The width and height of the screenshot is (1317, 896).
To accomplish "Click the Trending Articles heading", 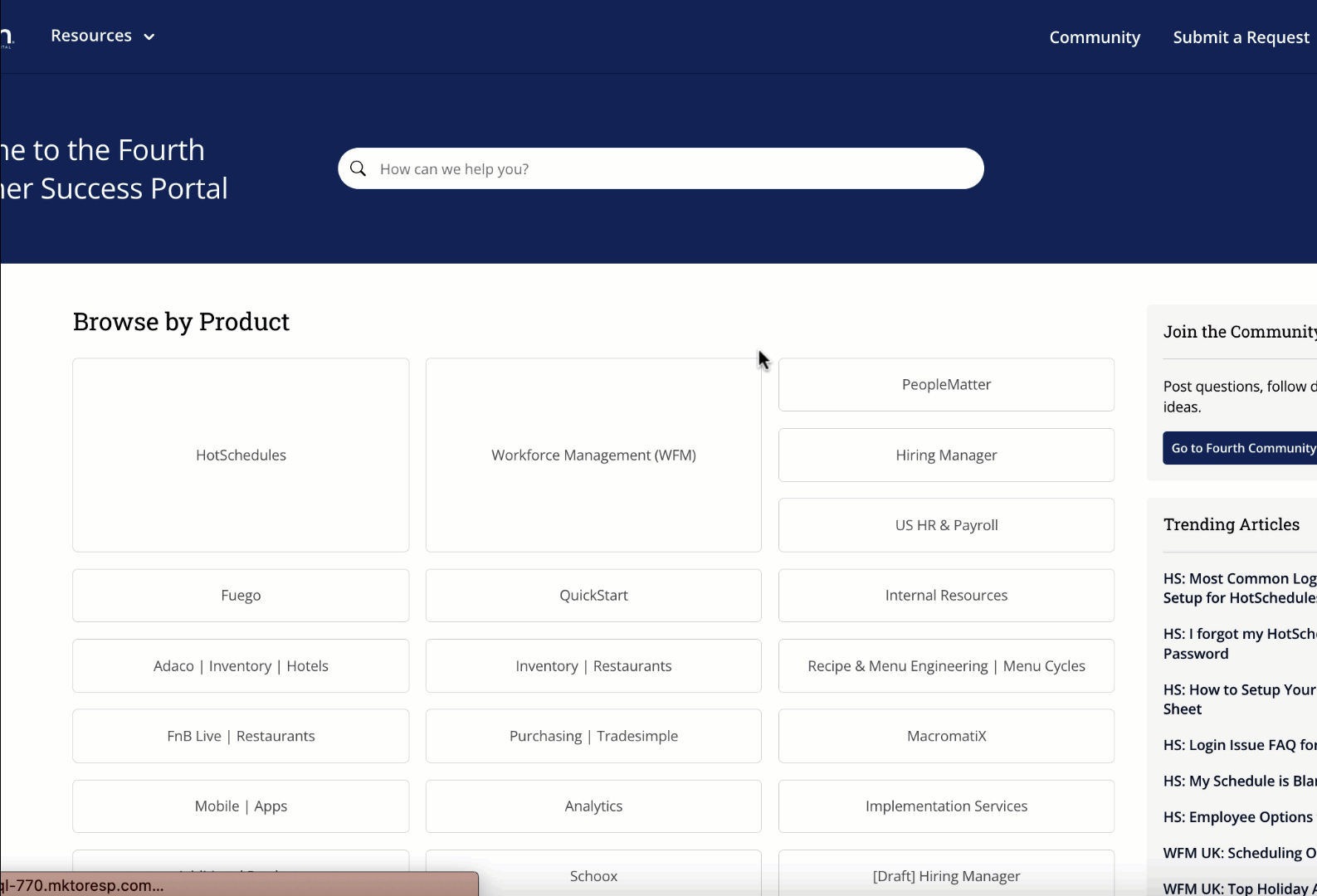I will 1232,524.
